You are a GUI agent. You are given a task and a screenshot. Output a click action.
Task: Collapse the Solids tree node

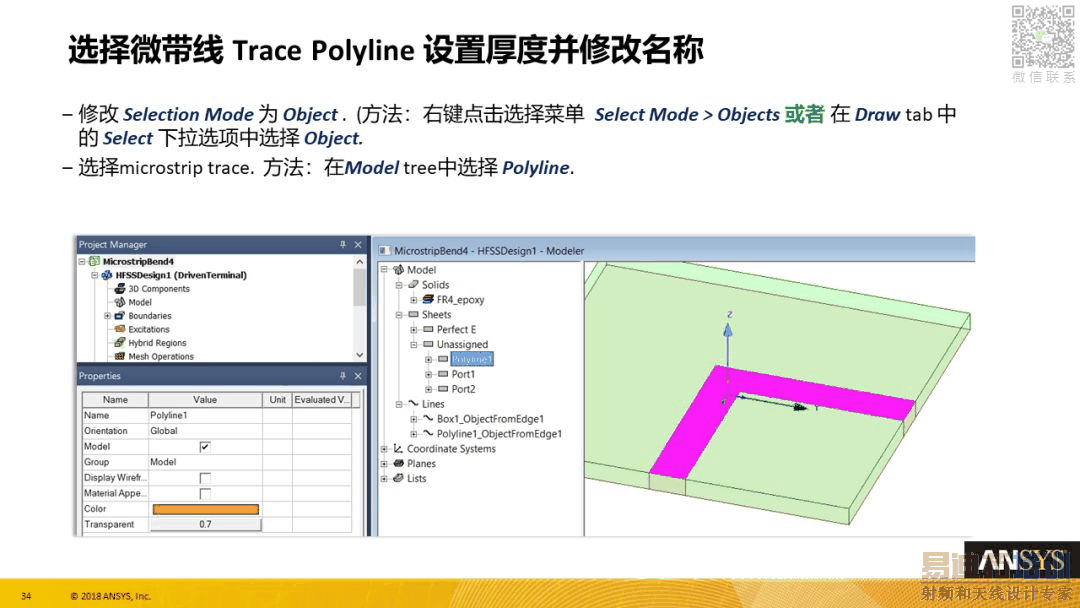coord(399,284)
